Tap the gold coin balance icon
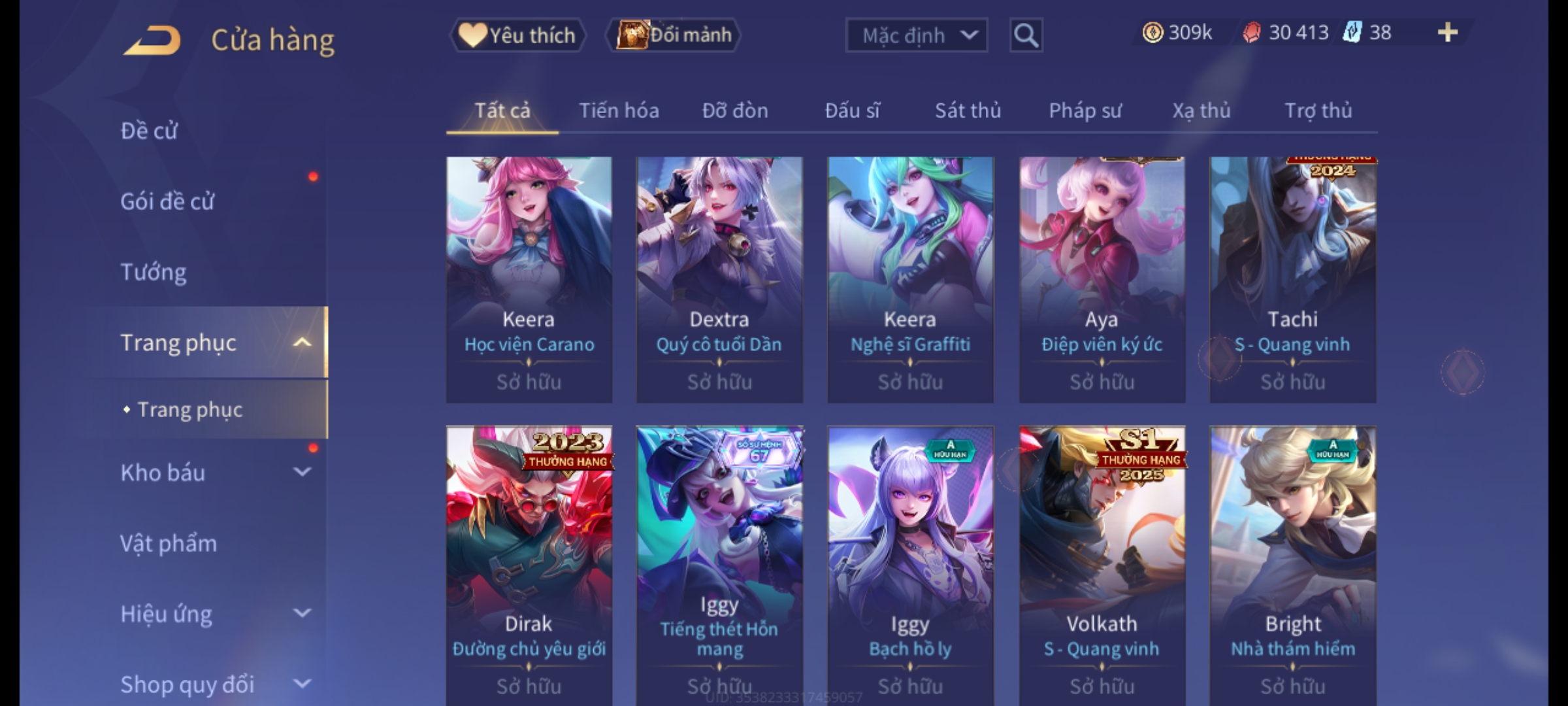Viewport: 1568px width, 706px height. click(1152, 33)
